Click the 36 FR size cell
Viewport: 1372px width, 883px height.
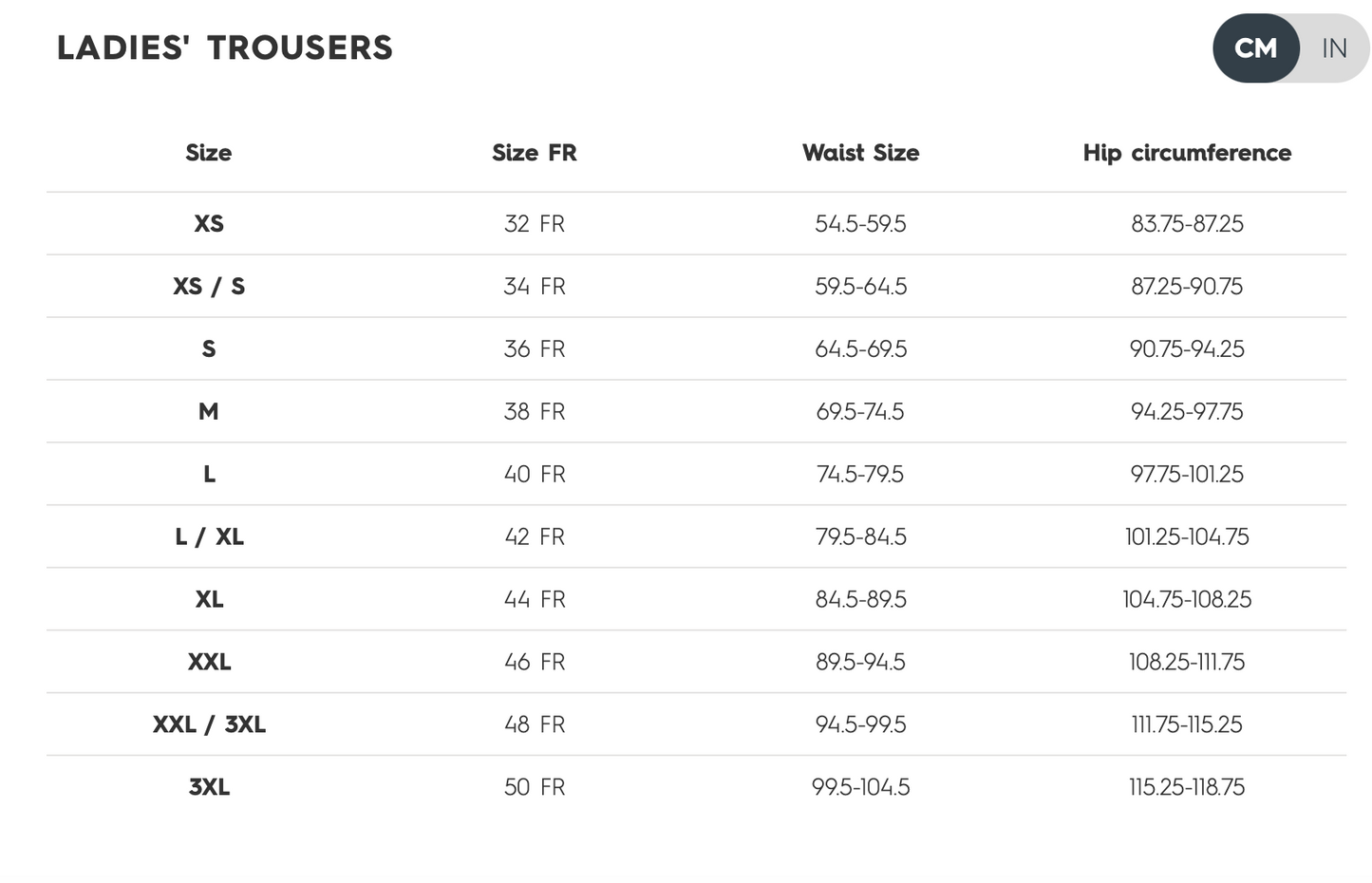click(x=535, y=349)
